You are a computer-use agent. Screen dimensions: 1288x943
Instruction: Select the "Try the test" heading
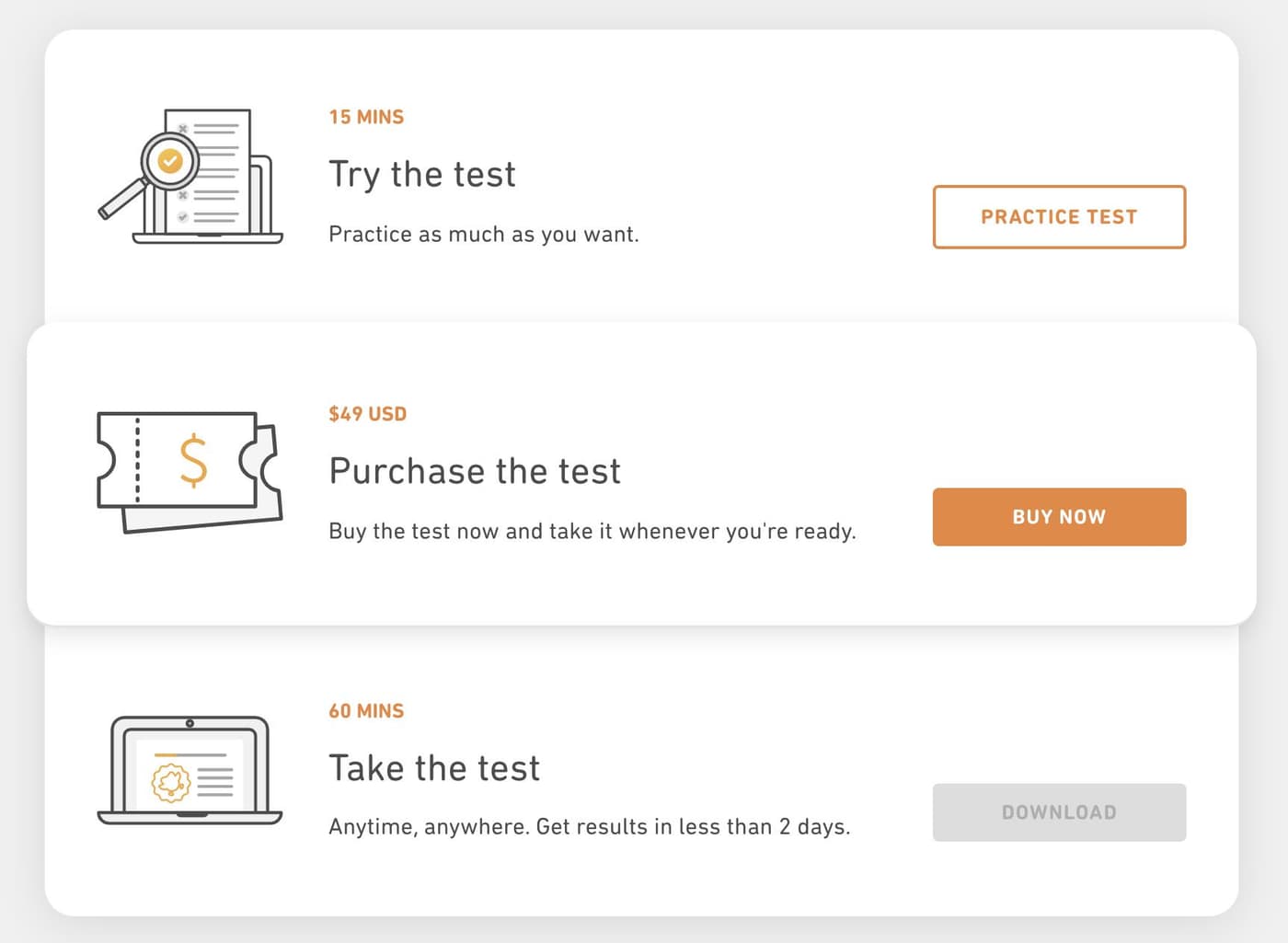[422, 174]
